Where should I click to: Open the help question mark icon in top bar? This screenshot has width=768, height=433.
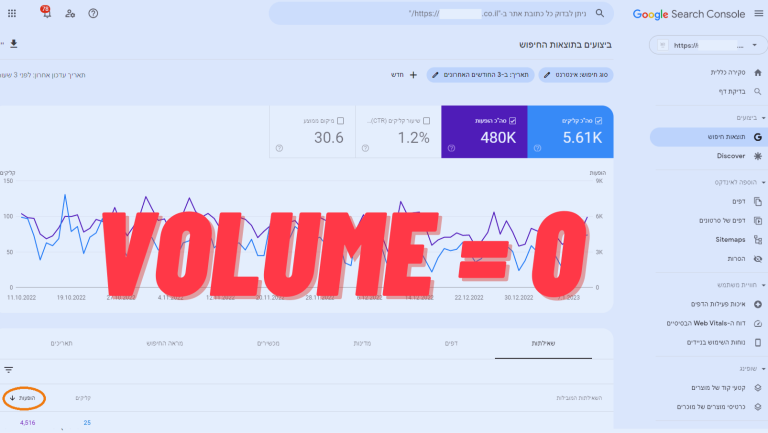(x=93, y=13)
